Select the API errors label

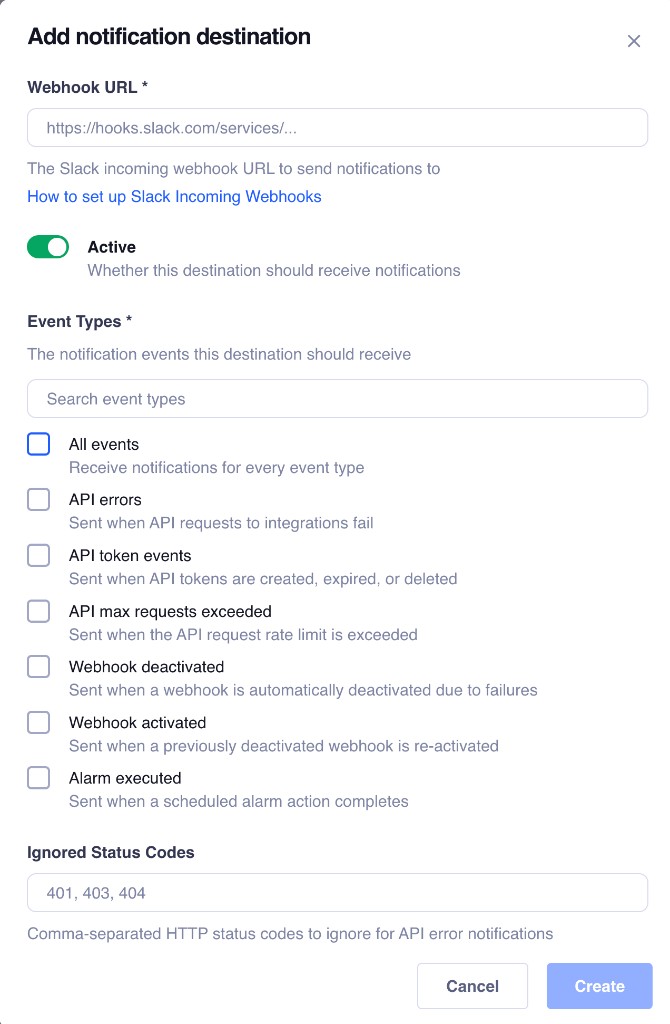point(104,499)
